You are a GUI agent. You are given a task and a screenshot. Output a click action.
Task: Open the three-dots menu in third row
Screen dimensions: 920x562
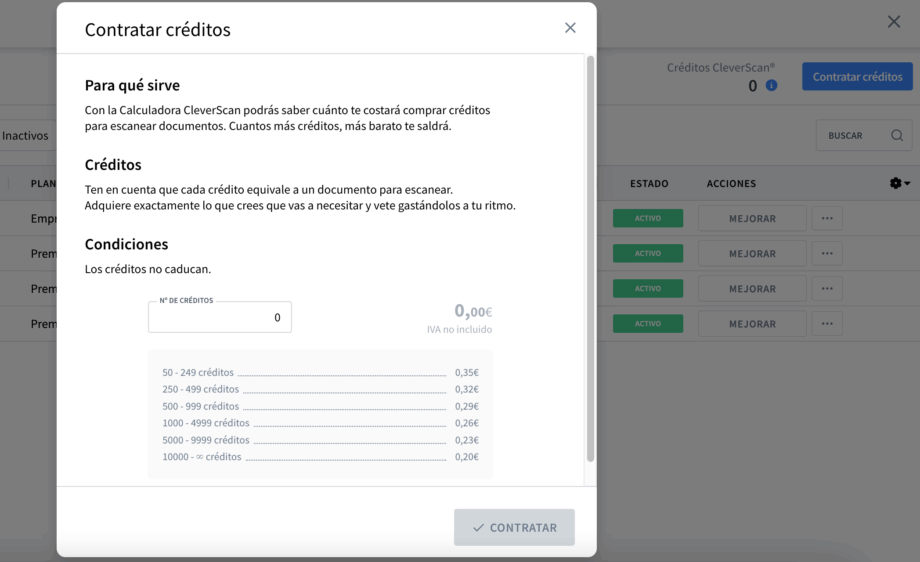[x=827, y=289]
